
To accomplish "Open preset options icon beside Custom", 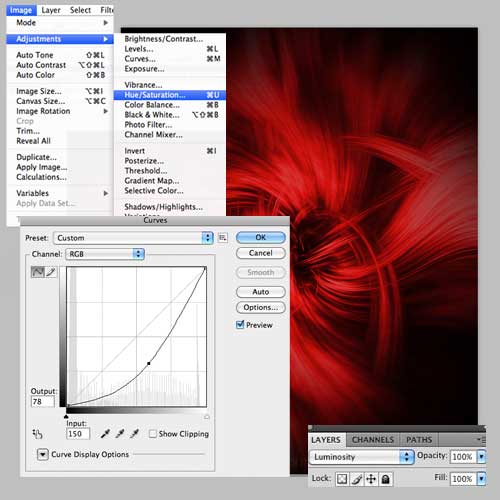I will pos(223,238).
